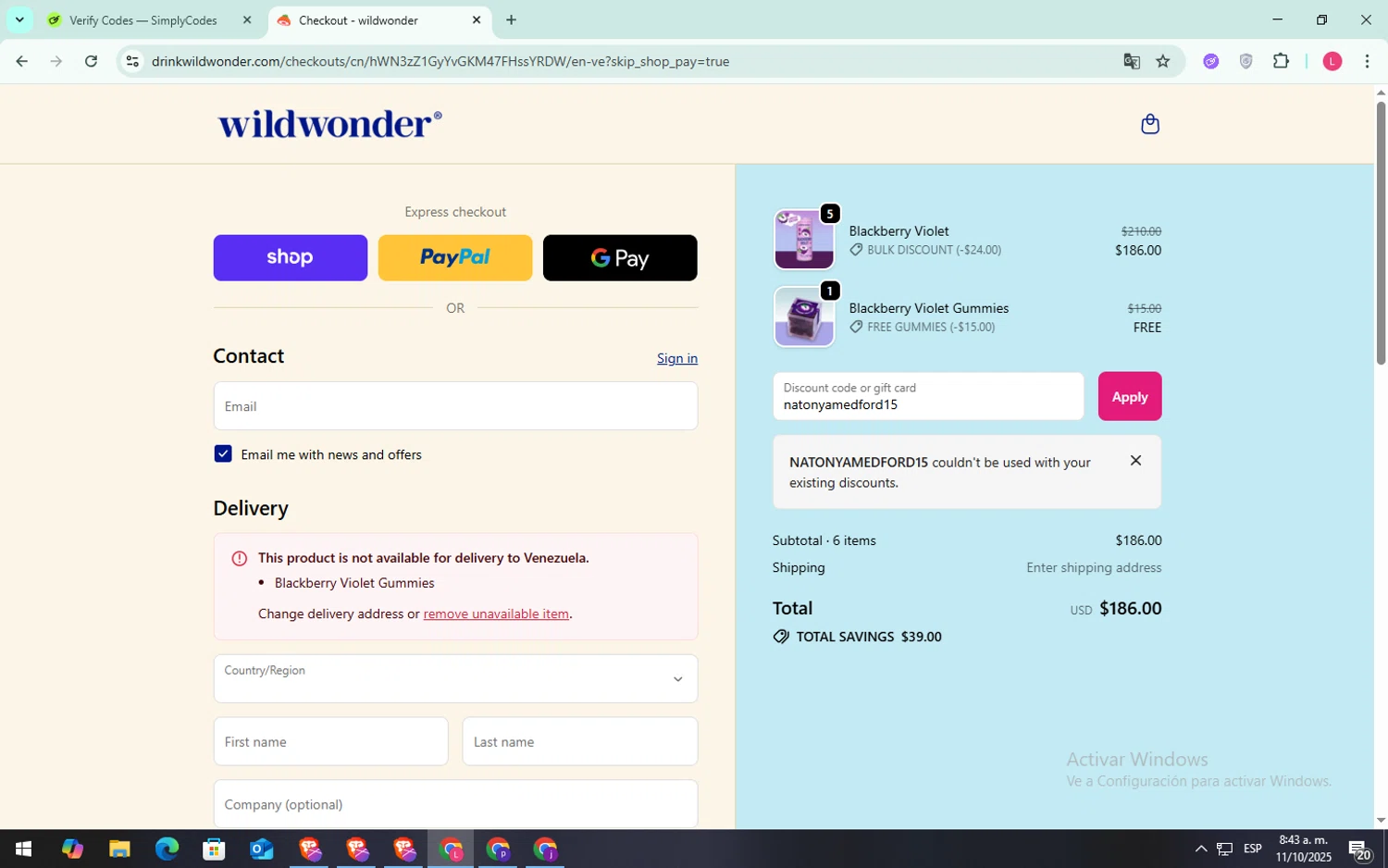Image resolution: width=1388 pixels, height=868 pixels.
Task: Click the discount code input field
Action: (928, 396)
